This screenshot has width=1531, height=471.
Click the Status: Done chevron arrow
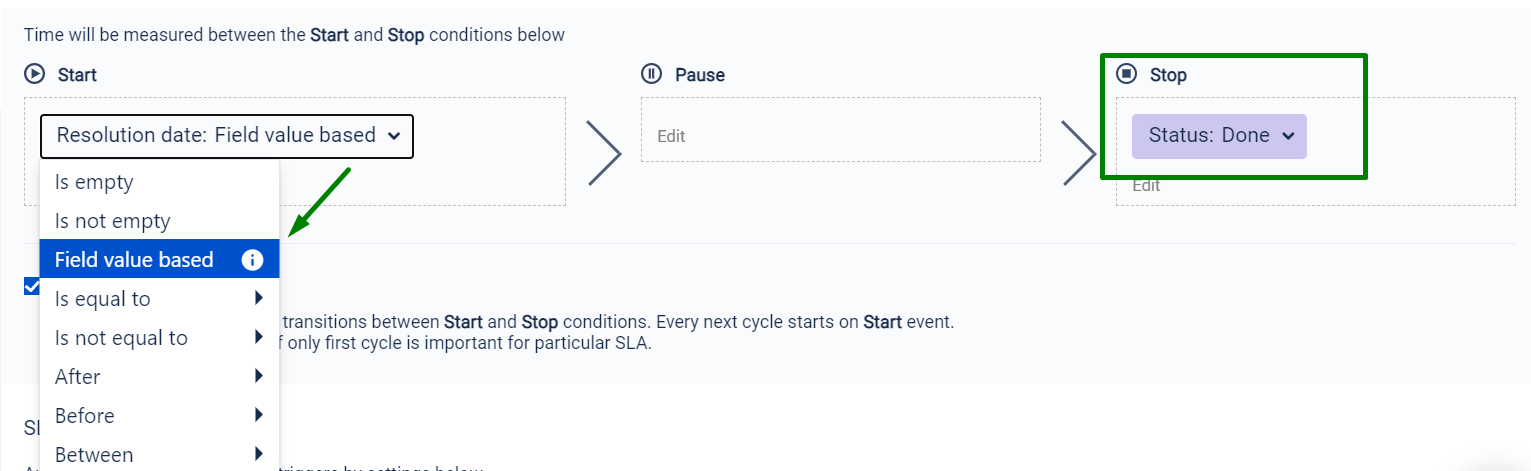click(1288, 135)
